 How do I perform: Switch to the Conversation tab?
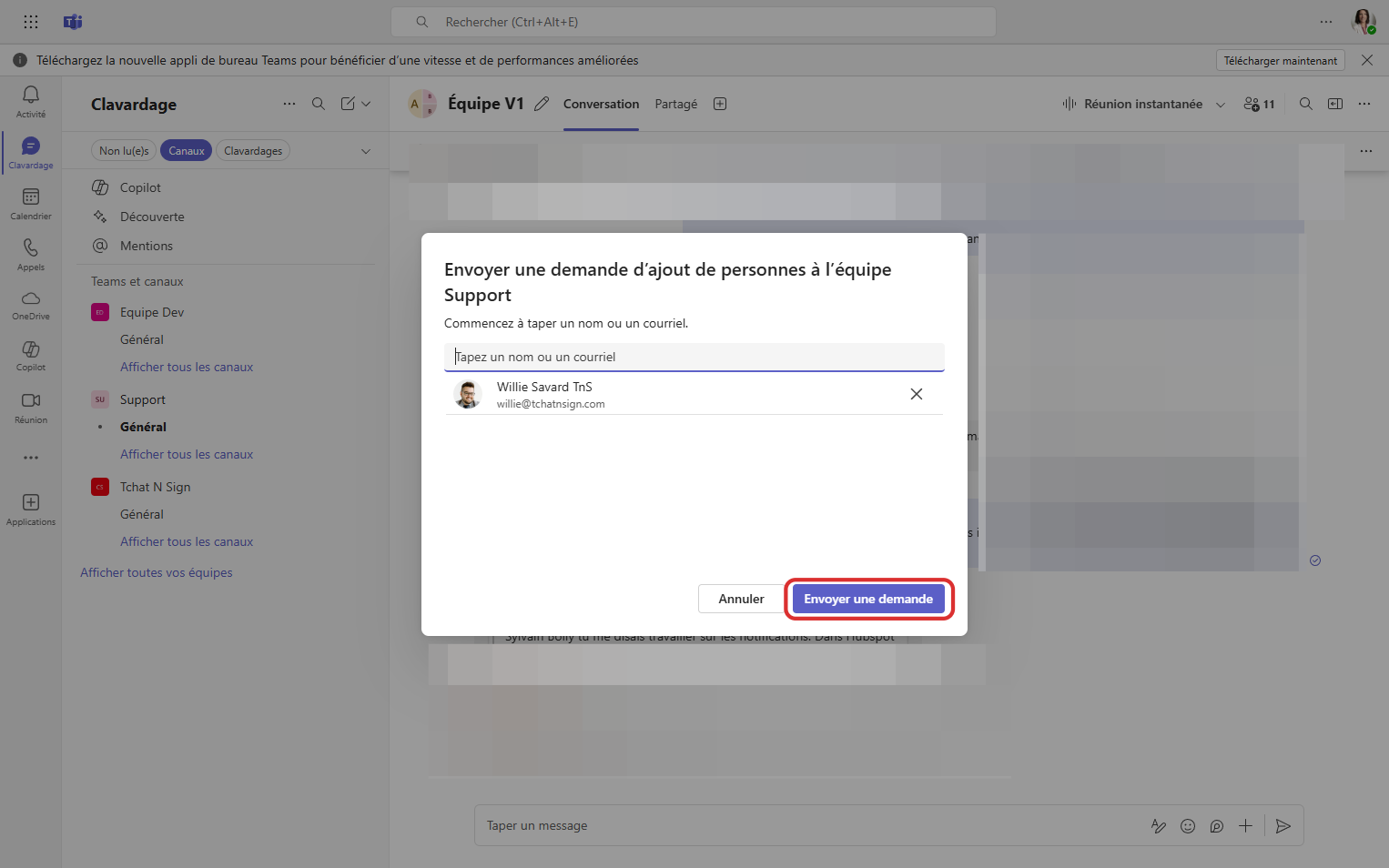[601, 104]
